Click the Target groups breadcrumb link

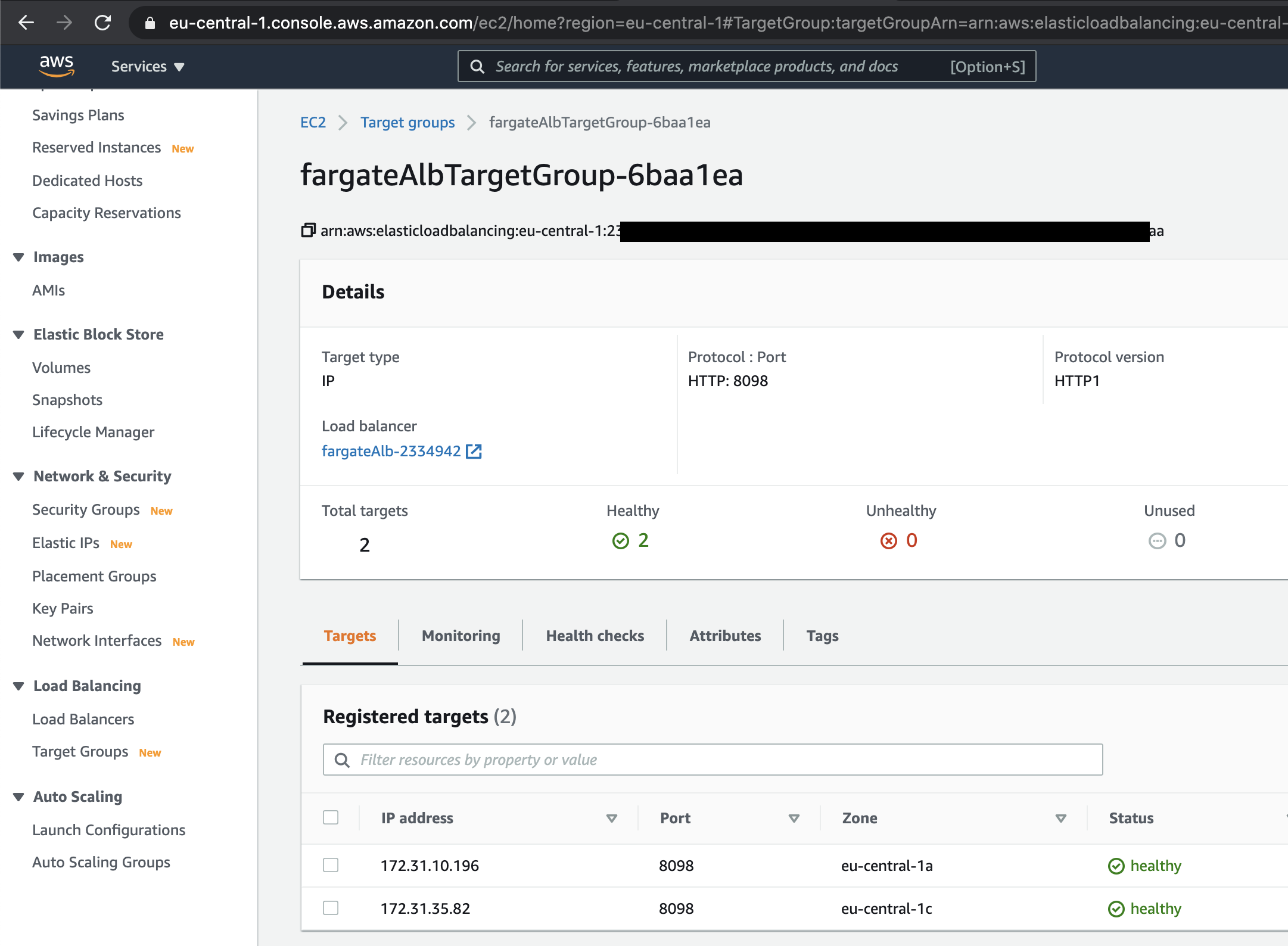pos(407,123)
